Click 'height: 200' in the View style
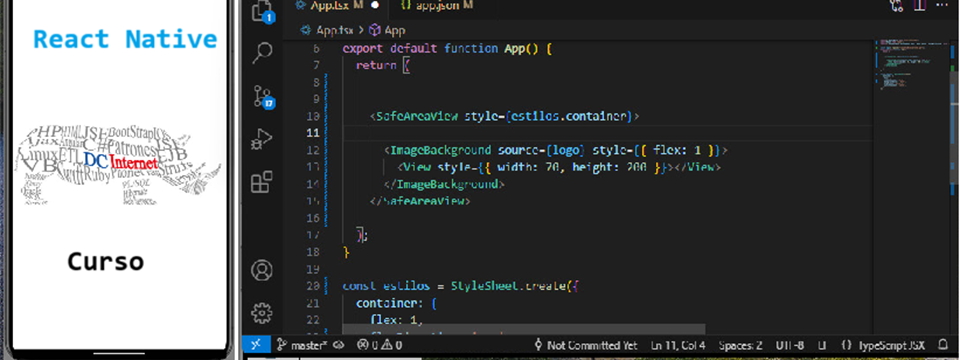 609,167
